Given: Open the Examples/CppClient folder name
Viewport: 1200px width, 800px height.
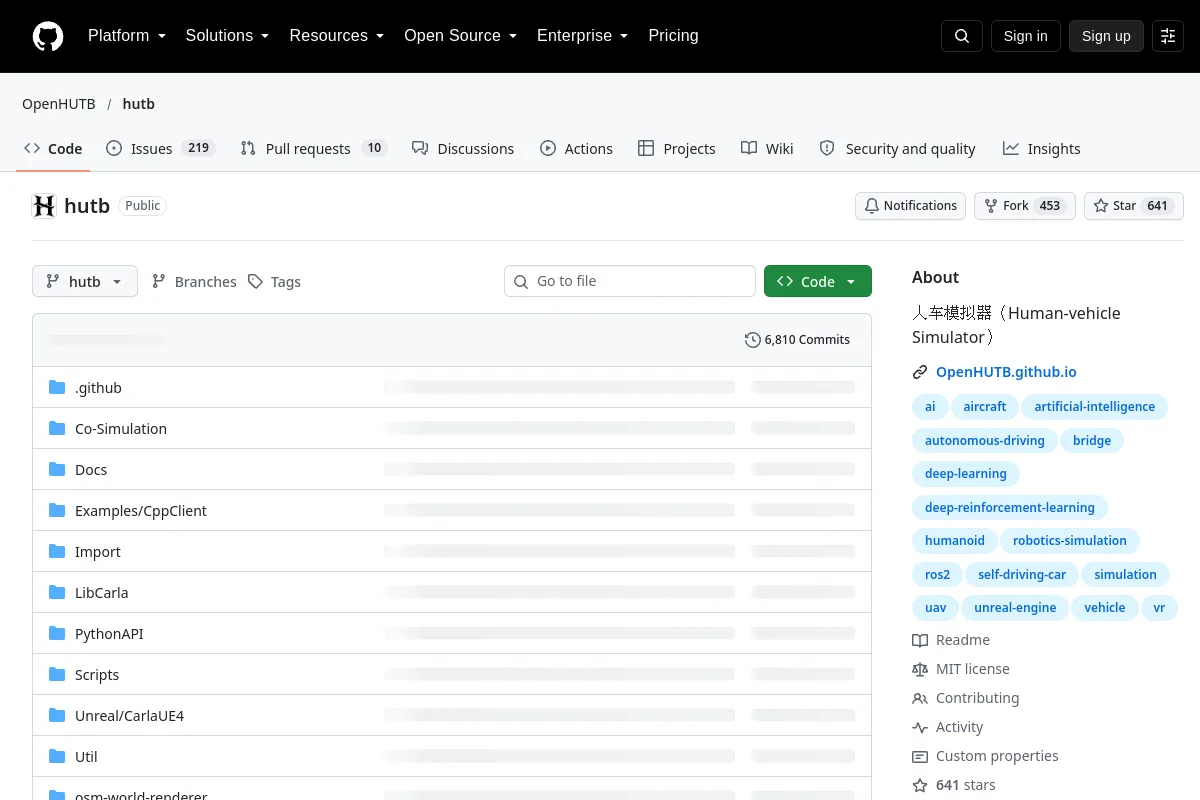Looking at the screenshot, I should [141, 511].
